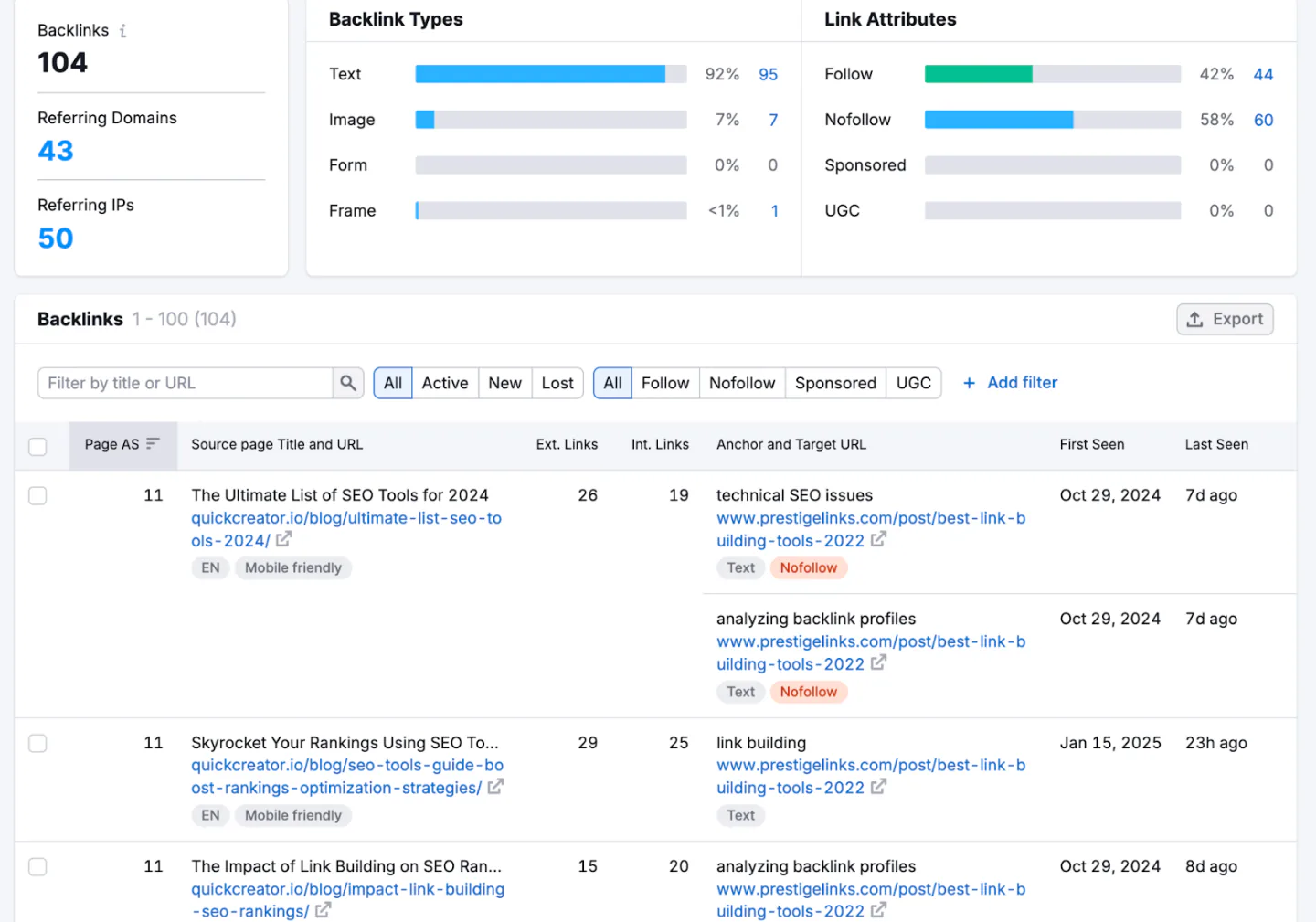Click the '23h ago' last seen value

pos(1216,743)
